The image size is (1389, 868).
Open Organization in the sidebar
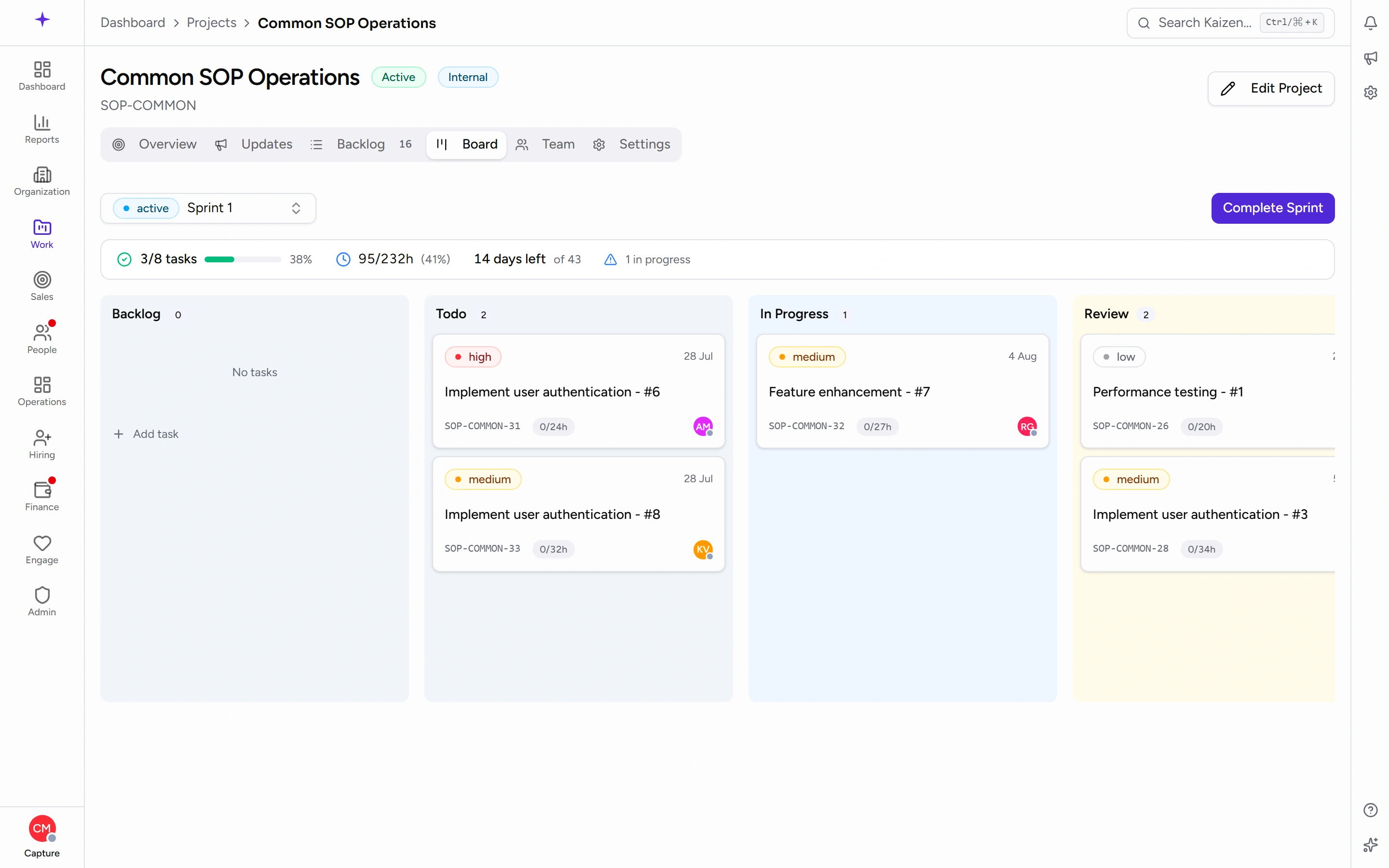coord(42,181)
